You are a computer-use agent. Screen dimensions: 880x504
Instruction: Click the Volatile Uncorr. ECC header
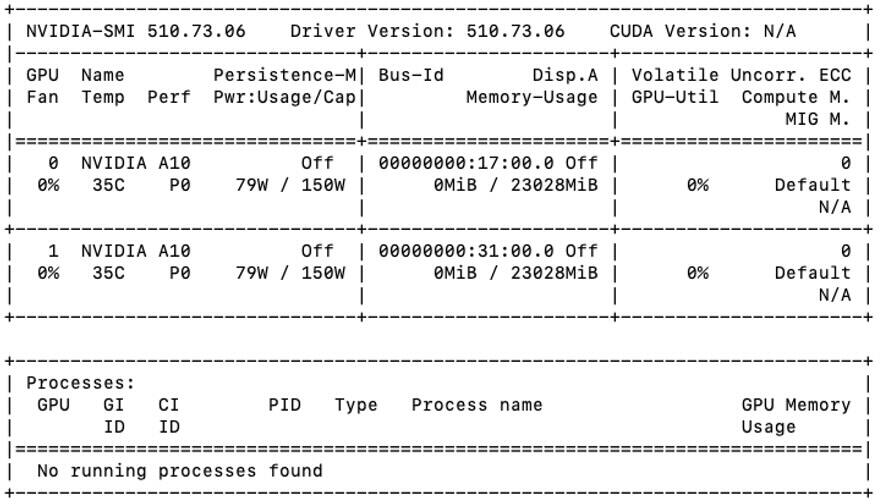point(741,75)
